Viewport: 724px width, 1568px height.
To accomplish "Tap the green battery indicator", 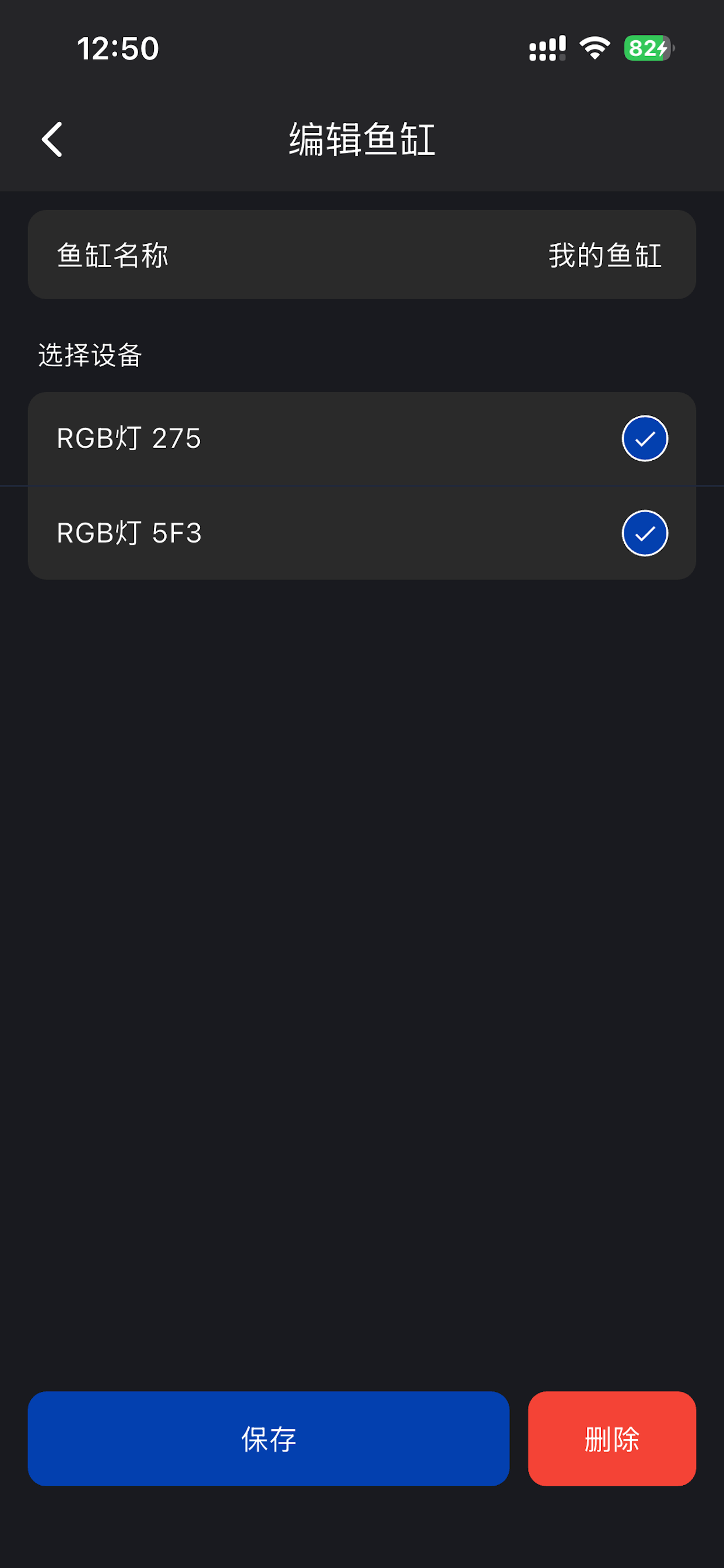I will pyautogui.click(x=649, y=48).
